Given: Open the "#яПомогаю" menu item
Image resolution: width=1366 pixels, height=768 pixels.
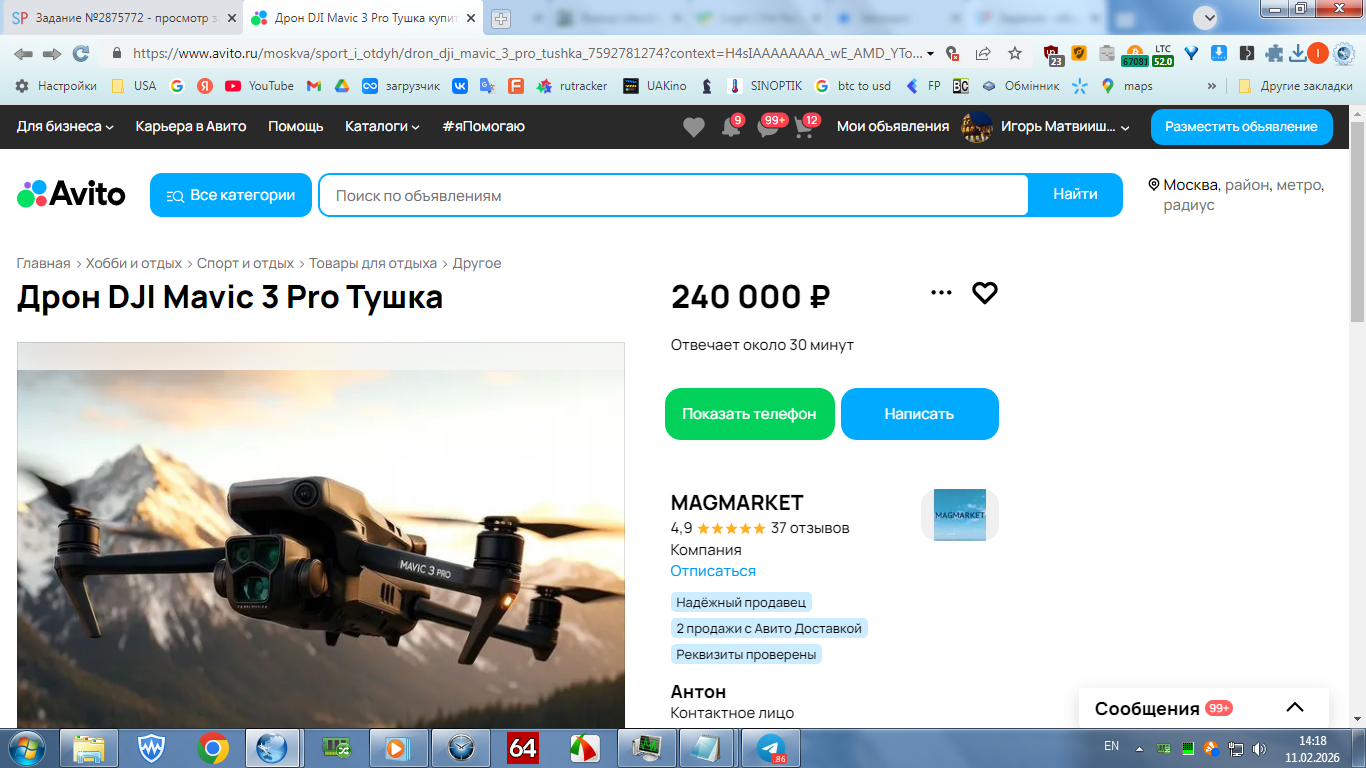Looking at the screenshot, I should 484,126.
